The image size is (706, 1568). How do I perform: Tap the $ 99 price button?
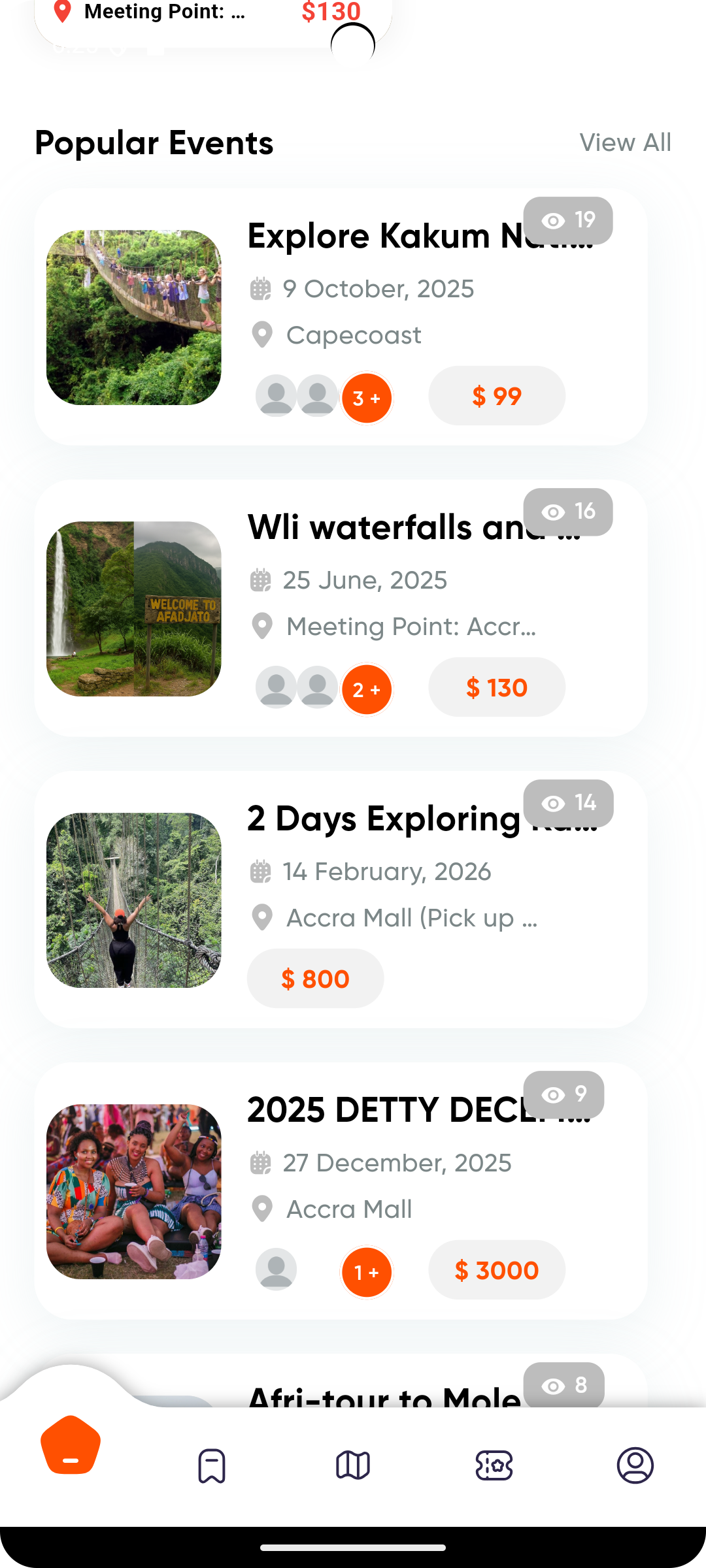coord(497,396)
